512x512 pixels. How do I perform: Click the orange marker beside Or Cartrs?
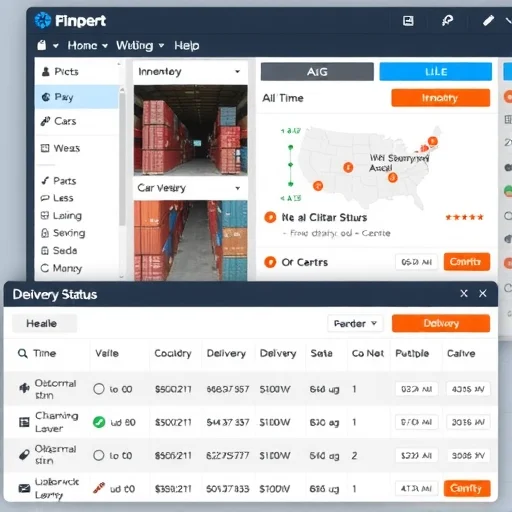coord(270,262)
